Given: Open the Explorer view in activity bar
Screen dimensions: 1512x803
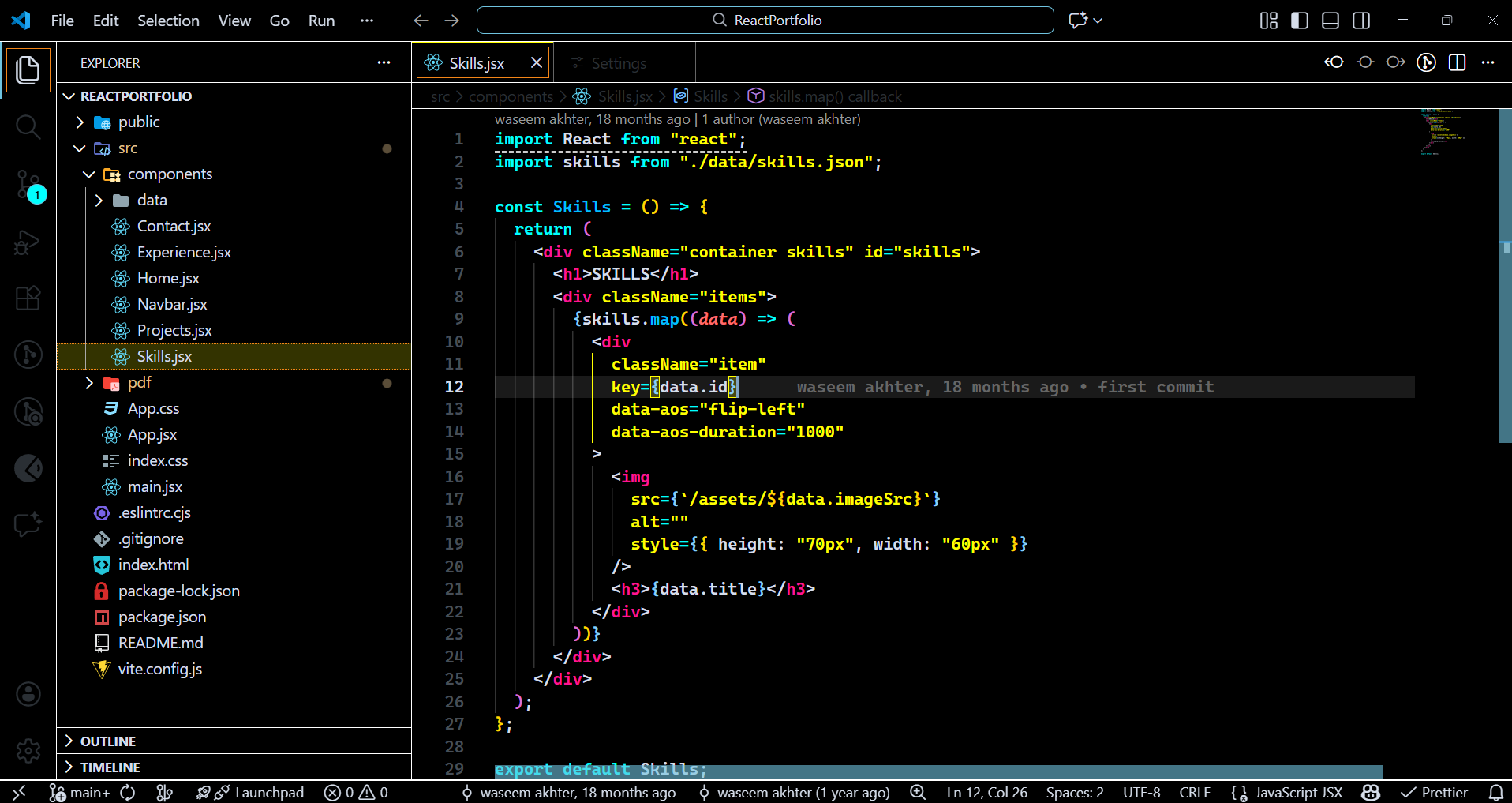Looking at the screenshot, I should point(28,69).
